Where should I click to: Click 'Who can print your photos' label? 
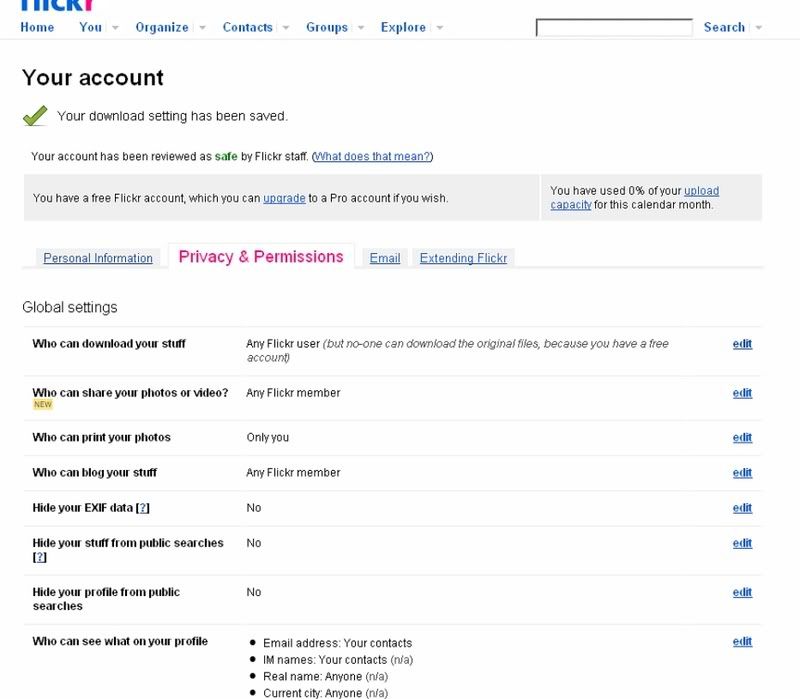tap(102, 437)
